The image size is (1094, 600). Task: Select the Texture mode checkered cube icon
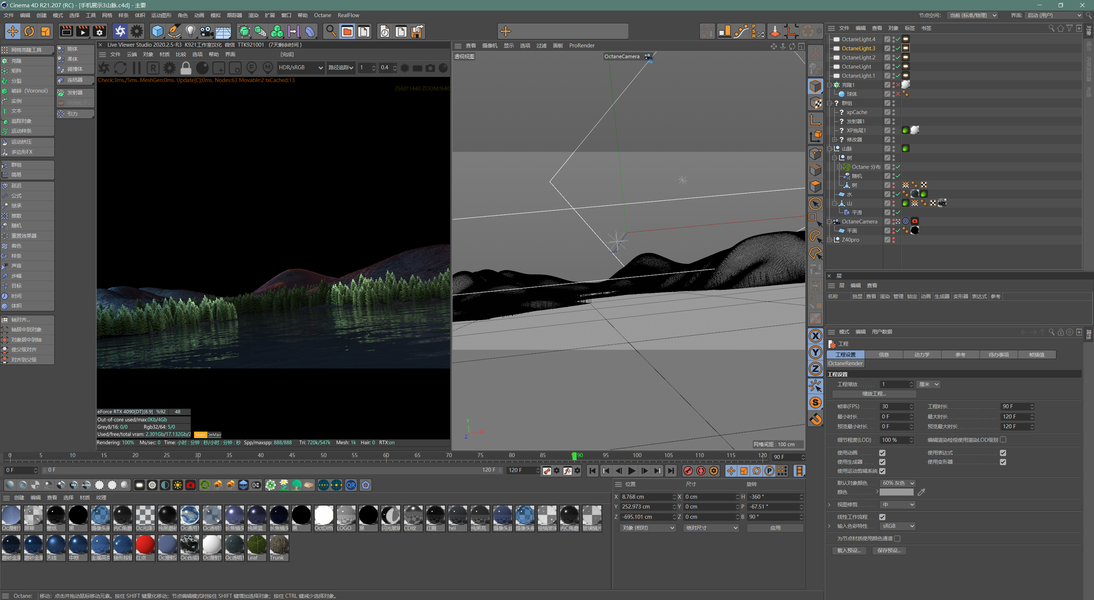tap(815, 103)
